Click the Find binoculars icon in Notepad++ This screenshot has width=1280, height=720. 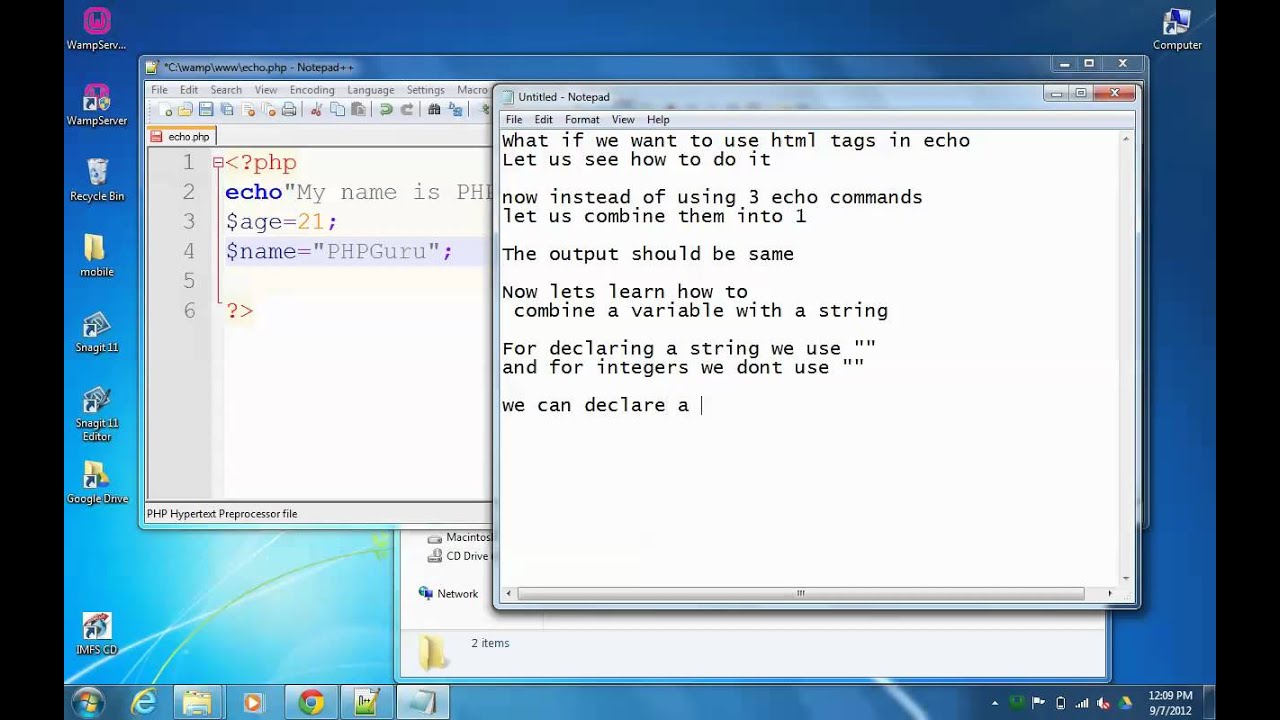(434, 109)
